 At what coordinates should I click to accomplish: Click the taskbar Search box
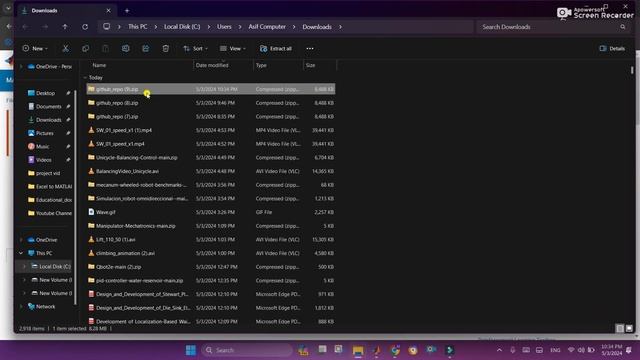click(247, 350)
